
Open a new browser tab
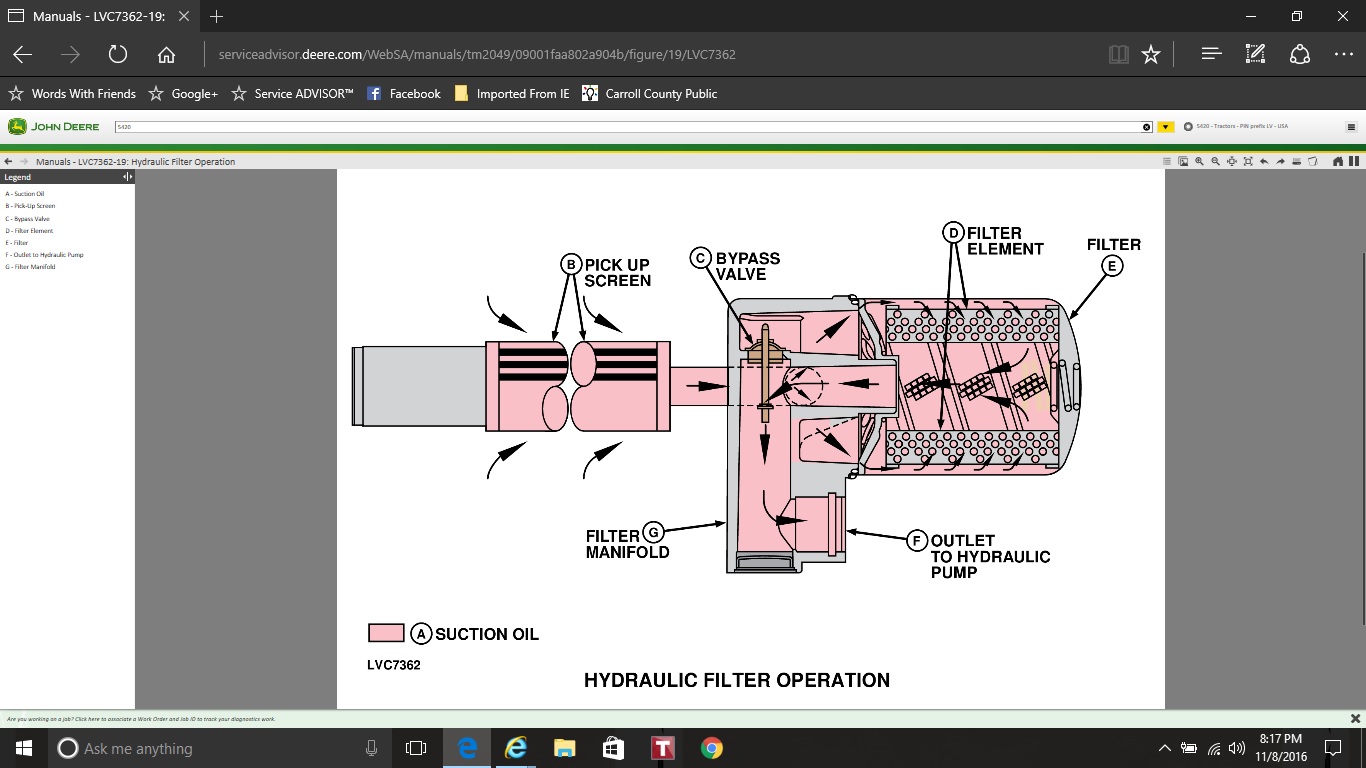(217, 17)
